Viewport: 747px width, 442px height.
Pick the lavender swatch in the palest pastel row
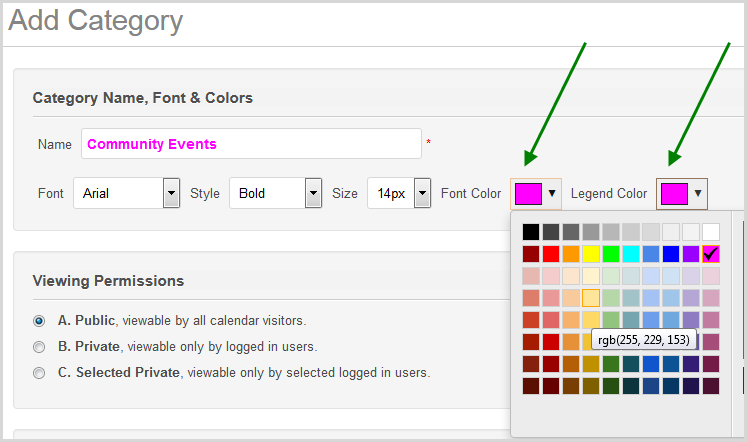691,276
